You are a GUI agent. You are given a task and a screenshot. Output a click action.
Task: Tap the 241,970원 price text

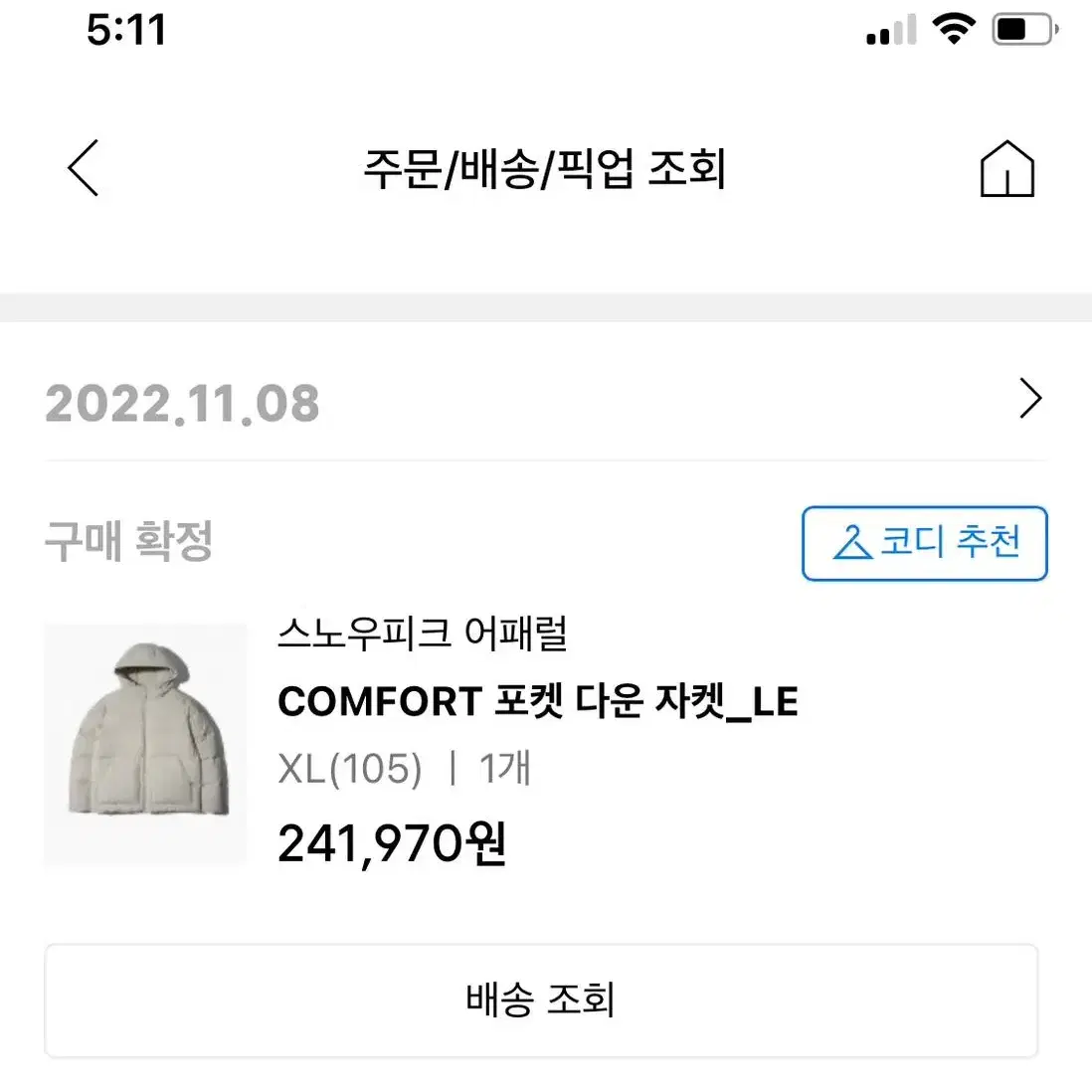(392, 844)
